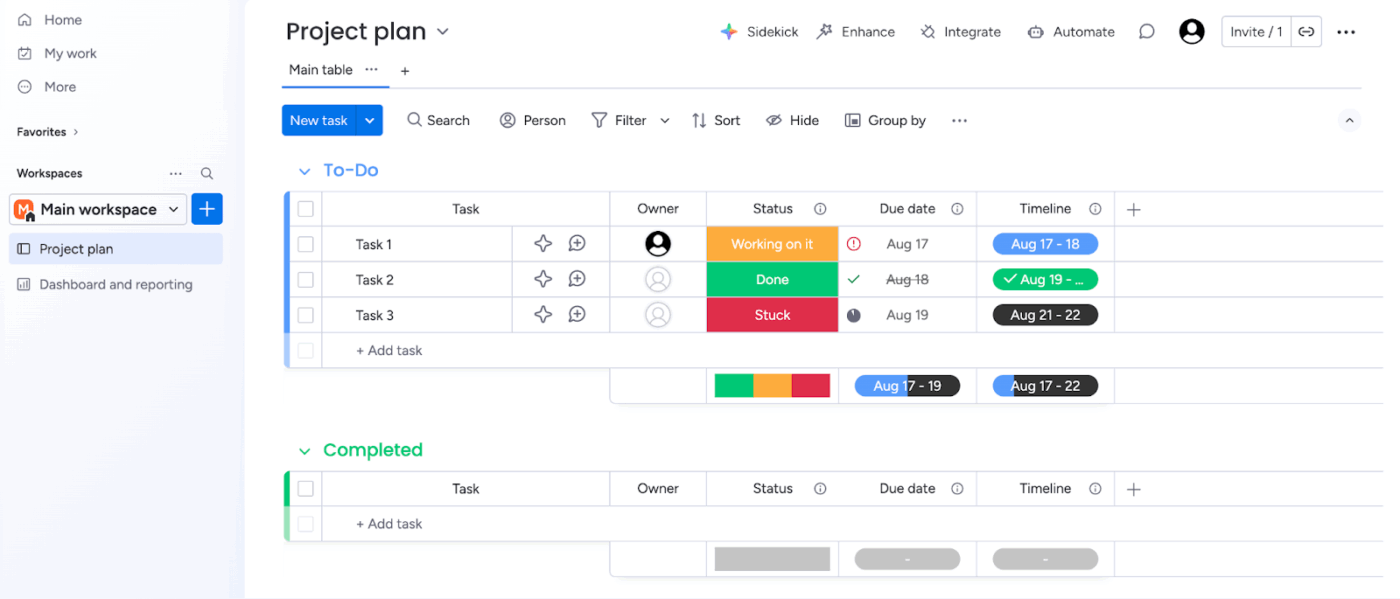Image resolution: width=1400 pixels, height=599 pixels.
Task: Click the New task button
Action: click(x=319, y=120)
